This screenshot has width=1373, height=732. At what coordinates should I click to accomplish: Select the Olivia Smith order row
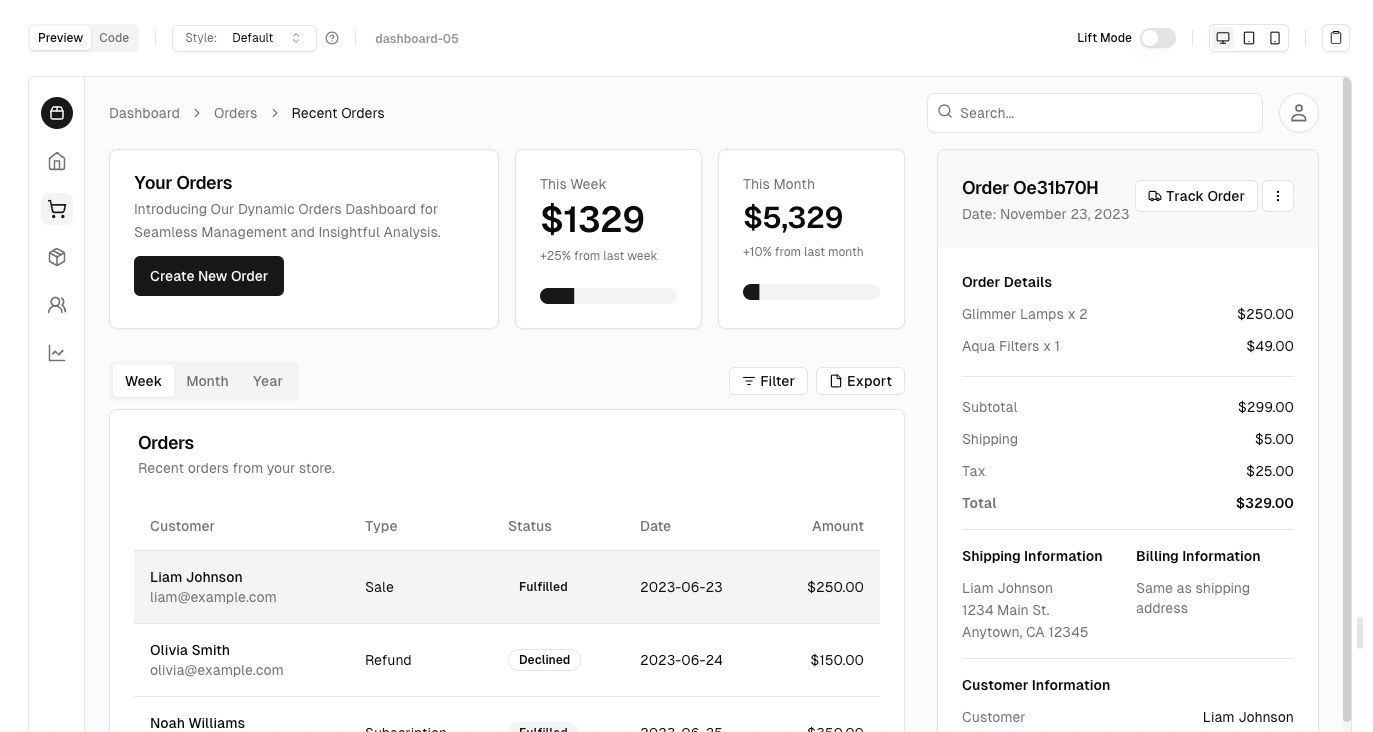pos(507,660)
